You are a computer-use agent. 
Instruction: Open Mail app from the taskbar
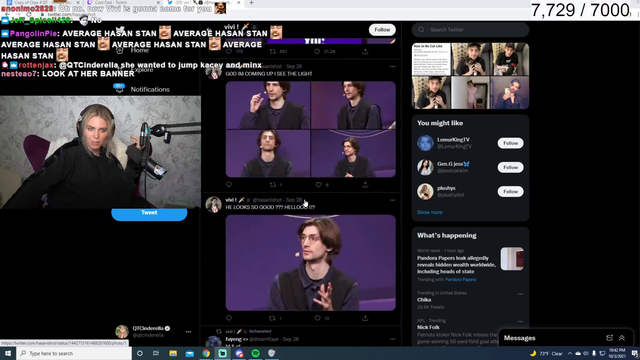point(189,353)
